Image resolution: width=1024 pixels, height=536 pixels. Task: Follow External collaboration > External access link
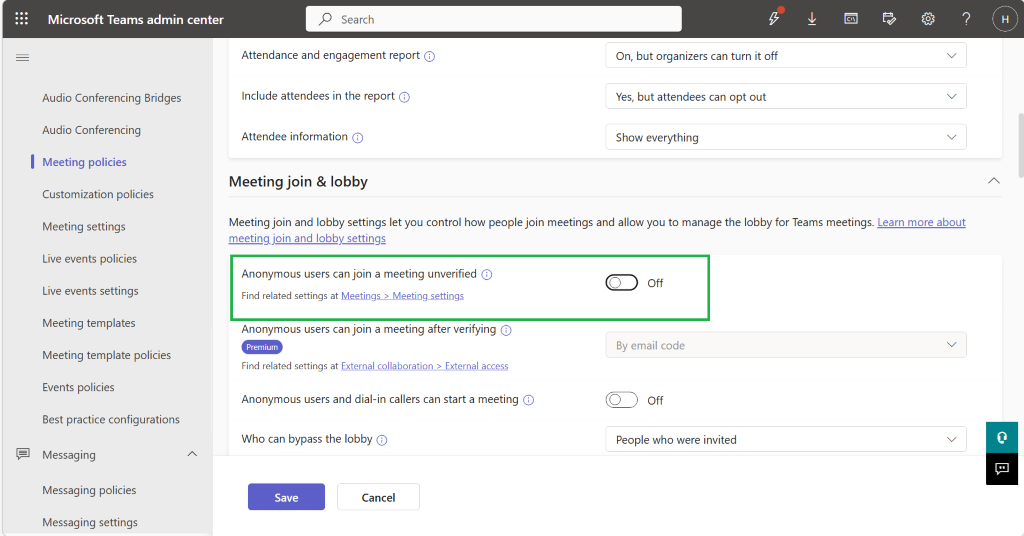click(424, 366)
